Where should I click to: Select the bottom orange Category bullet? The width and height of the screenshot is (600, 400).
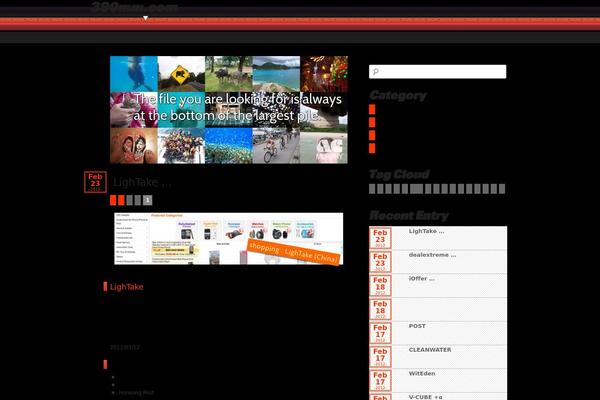point(372,148)
